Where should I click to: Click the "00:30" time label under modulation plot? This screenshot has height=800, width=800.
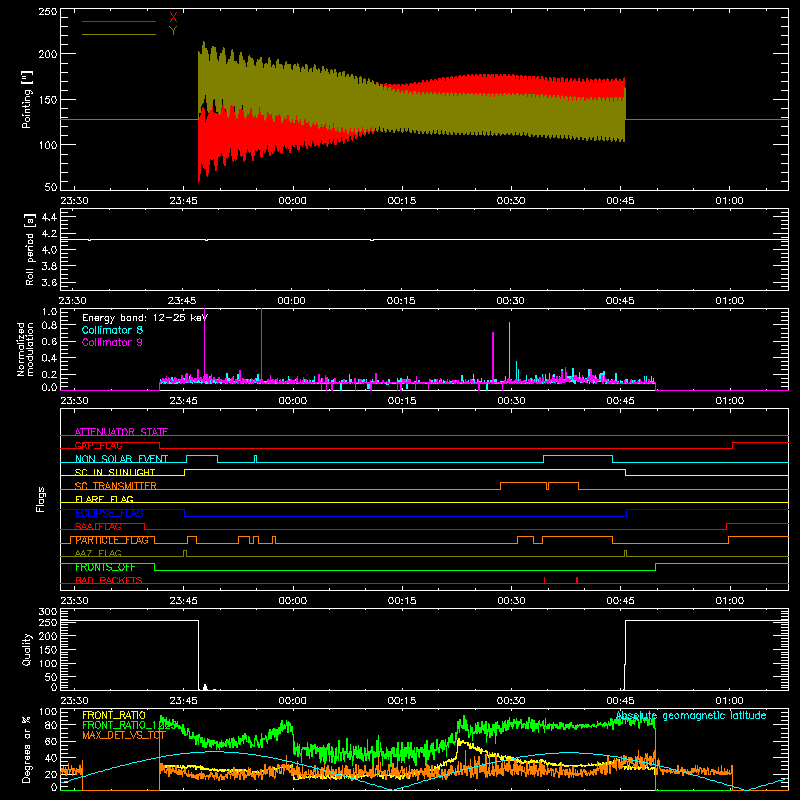511,401
